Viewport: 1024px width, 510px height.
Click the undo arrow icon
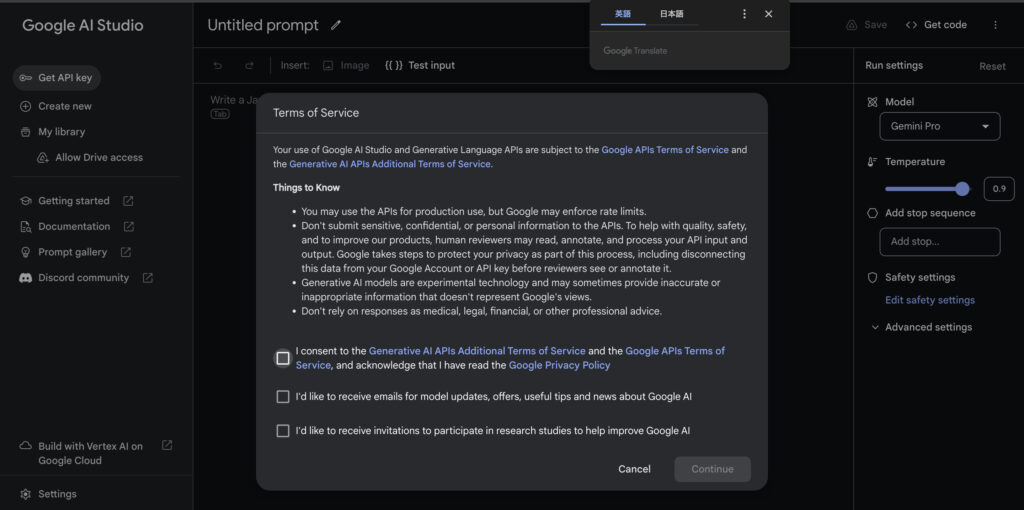(x=218, y=65)
